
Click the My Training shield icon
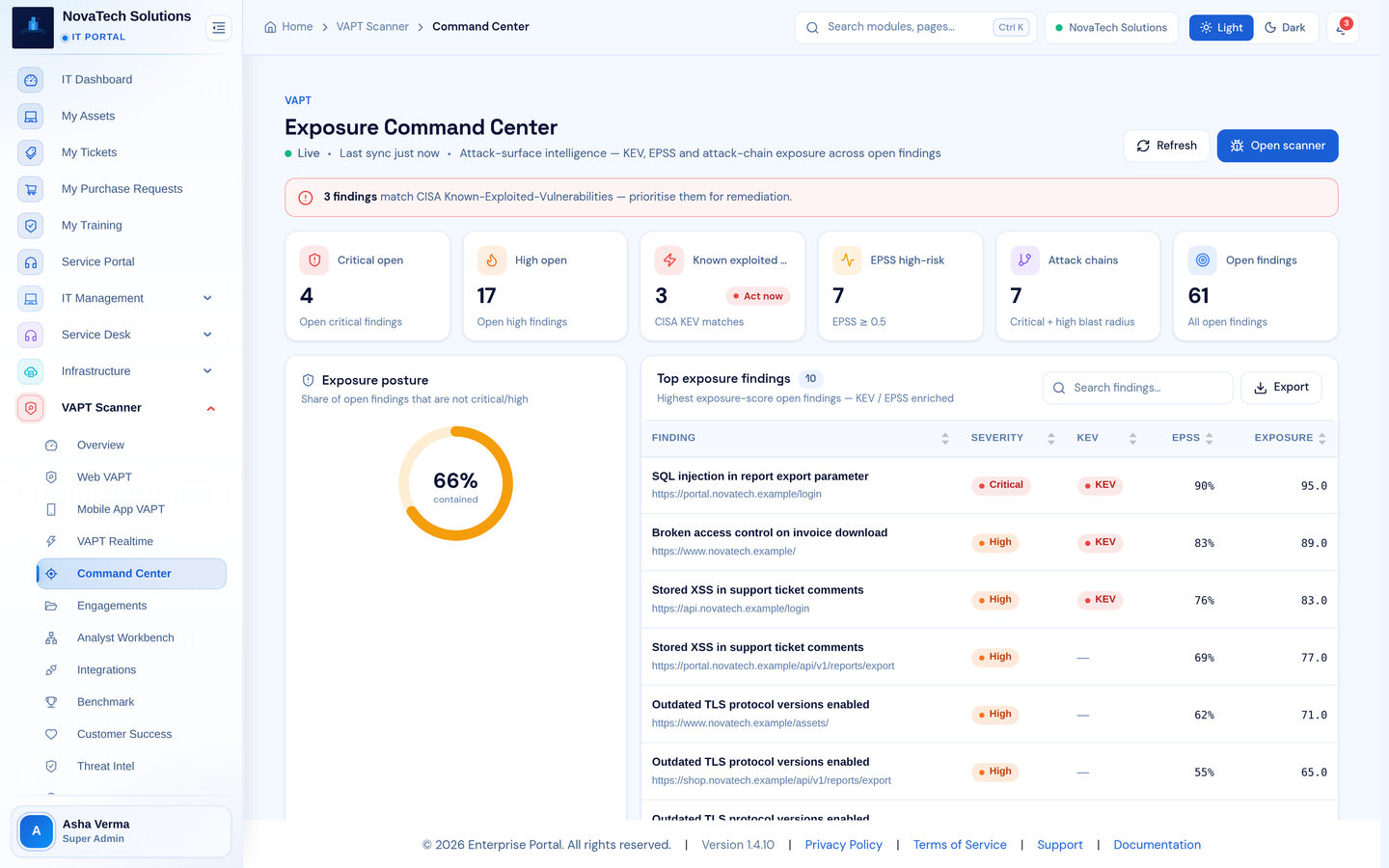(31, 226)
